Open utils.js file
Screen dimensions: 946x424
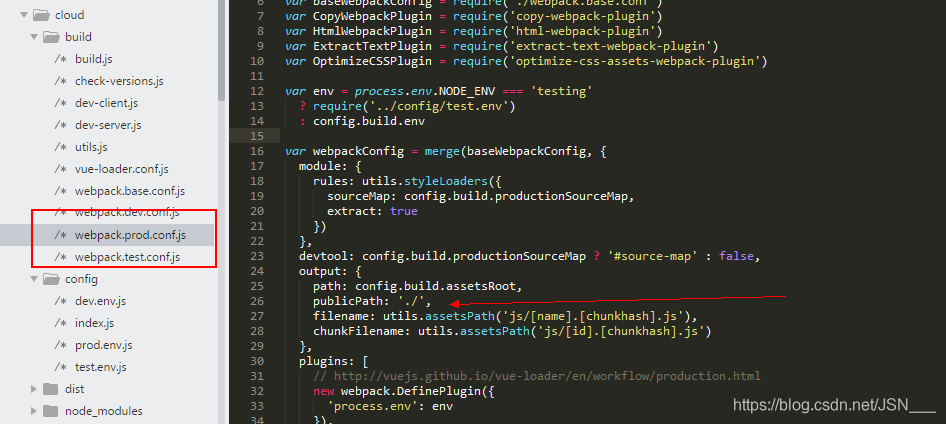(91, 147)
